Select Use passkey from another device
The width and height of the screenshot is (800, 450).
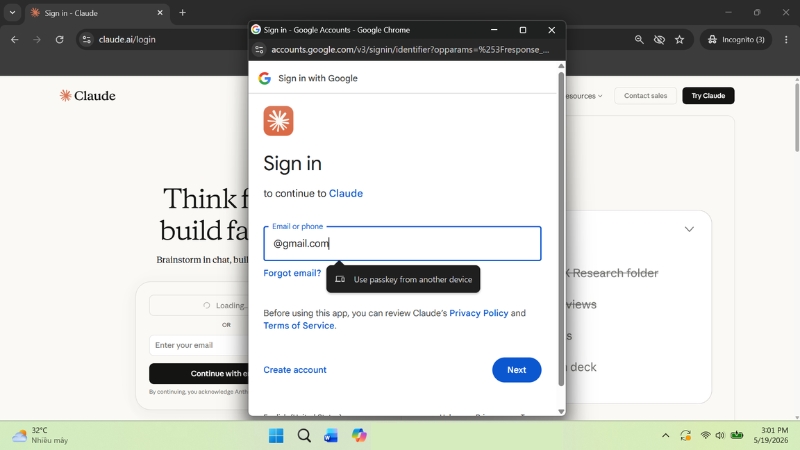tap(403, 280)
